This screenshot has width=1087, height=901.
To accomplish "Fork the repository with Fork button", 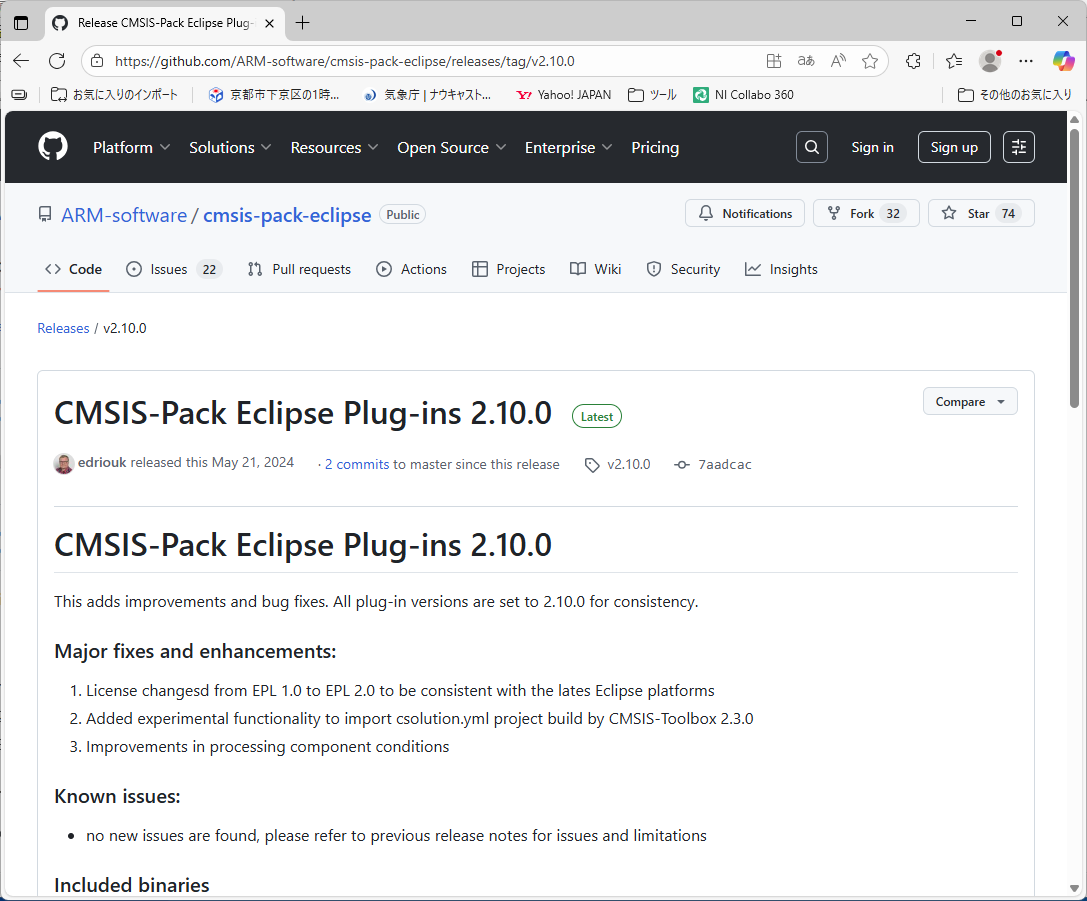I will [866, 213].
